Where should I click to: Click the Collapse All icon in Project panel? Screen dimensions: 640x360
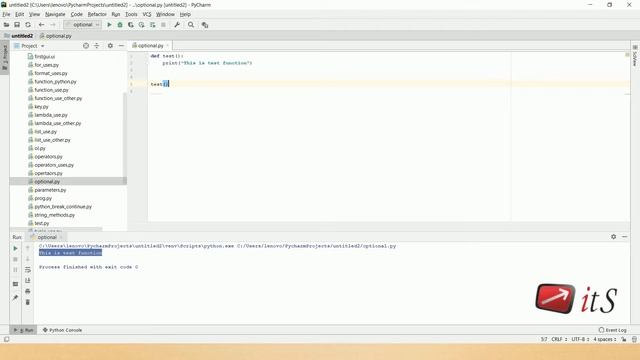[x=97, y=46]
